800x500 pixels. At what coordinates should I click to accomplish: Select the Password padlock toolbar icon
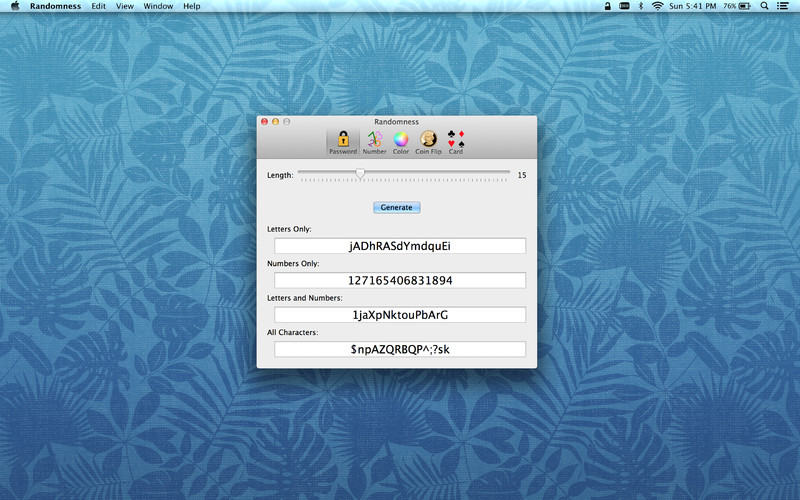343,140
